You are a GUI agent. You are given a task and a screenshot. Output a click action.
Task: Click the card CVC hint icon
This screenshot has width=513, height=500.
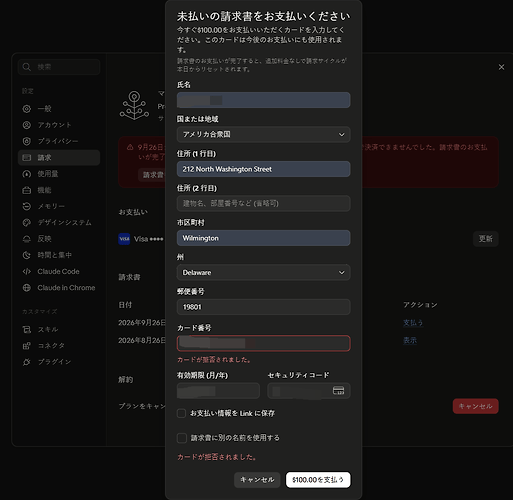coord(339,391)
